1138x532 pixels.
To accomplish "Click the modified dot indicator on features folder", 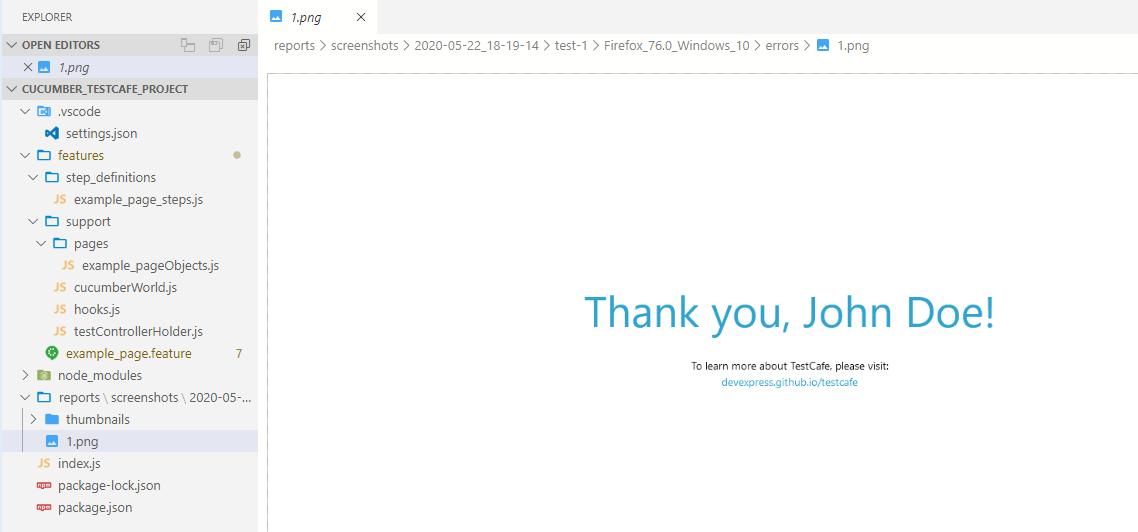I will (237, 155).
